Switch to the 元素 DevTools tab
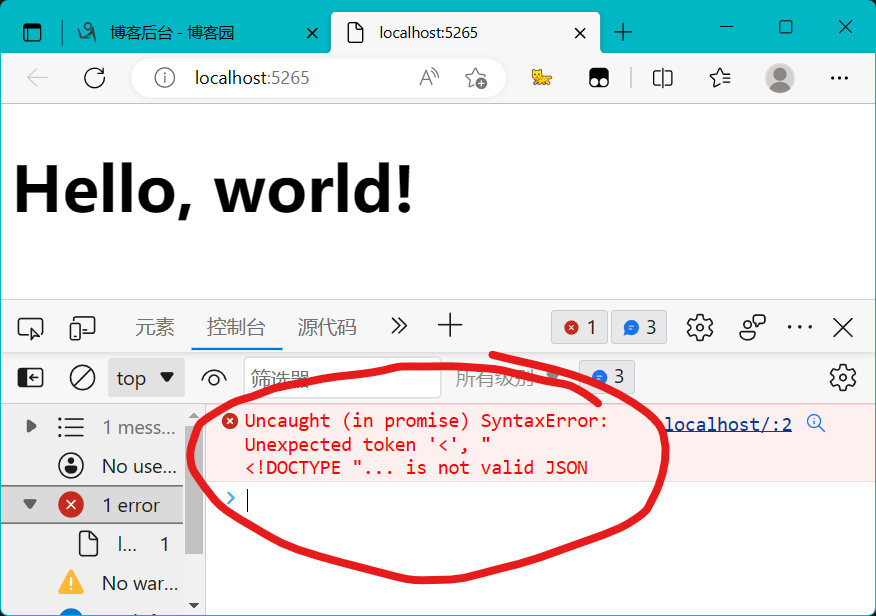Screen dimensions: 876x616 pos(154,327)
